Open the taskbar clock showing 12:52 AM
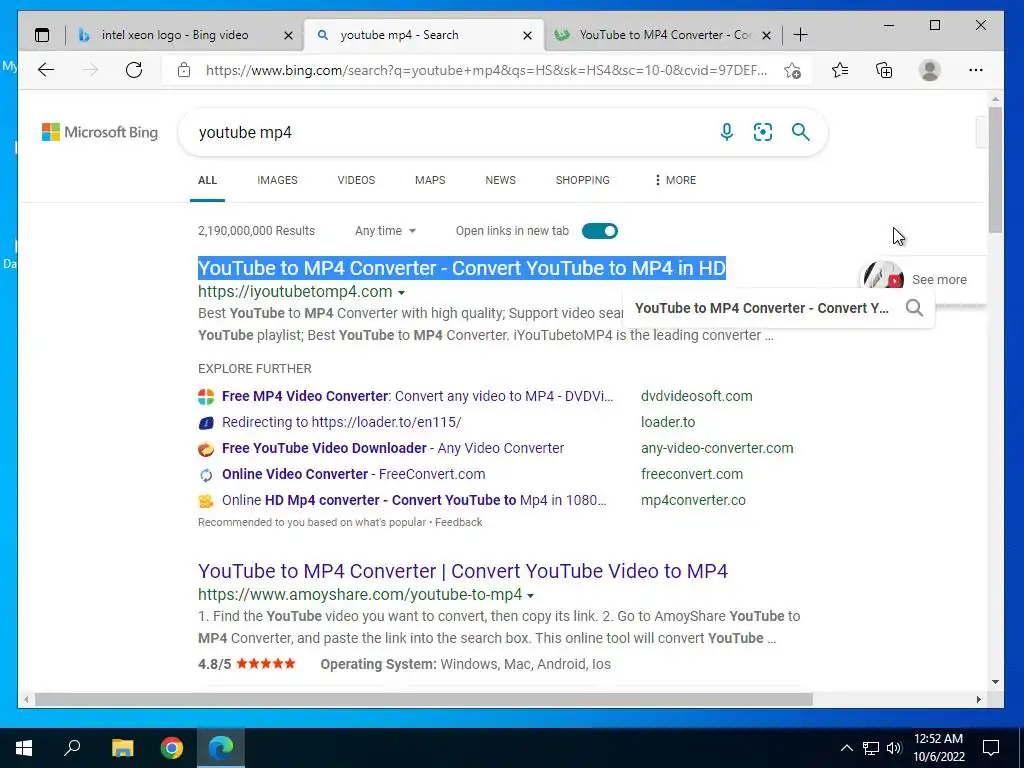This screenshot has height=768, width=1024. pyautogui.click(x=938, y=748)
